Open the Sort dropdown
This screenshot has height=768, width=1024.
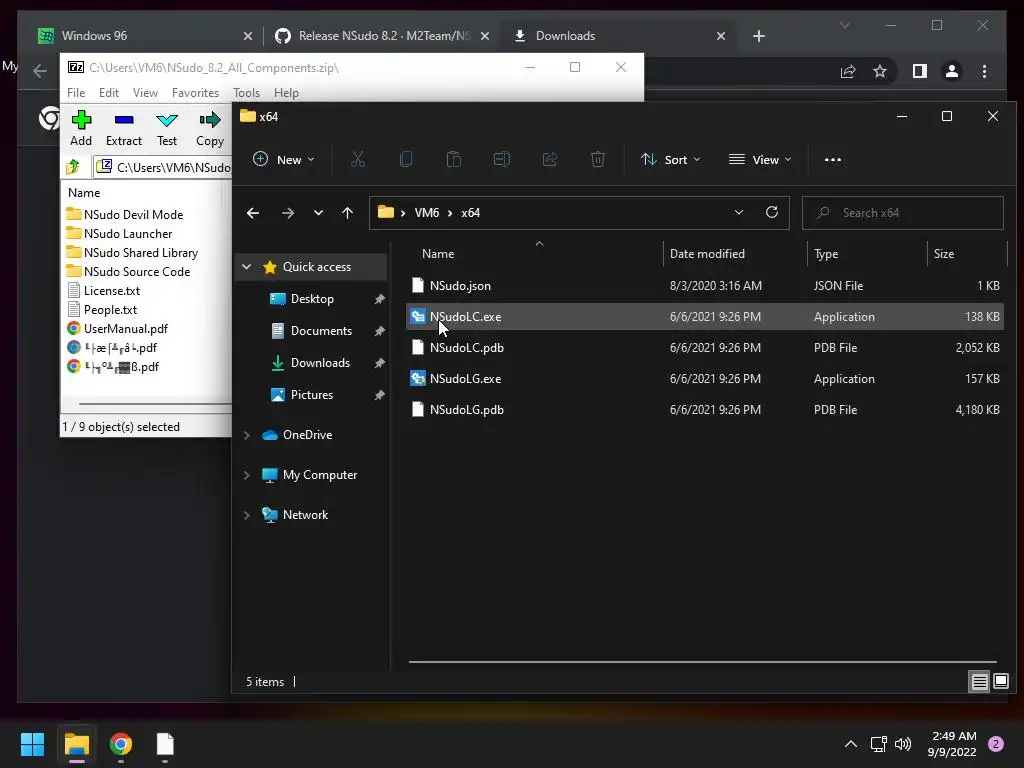670,159
